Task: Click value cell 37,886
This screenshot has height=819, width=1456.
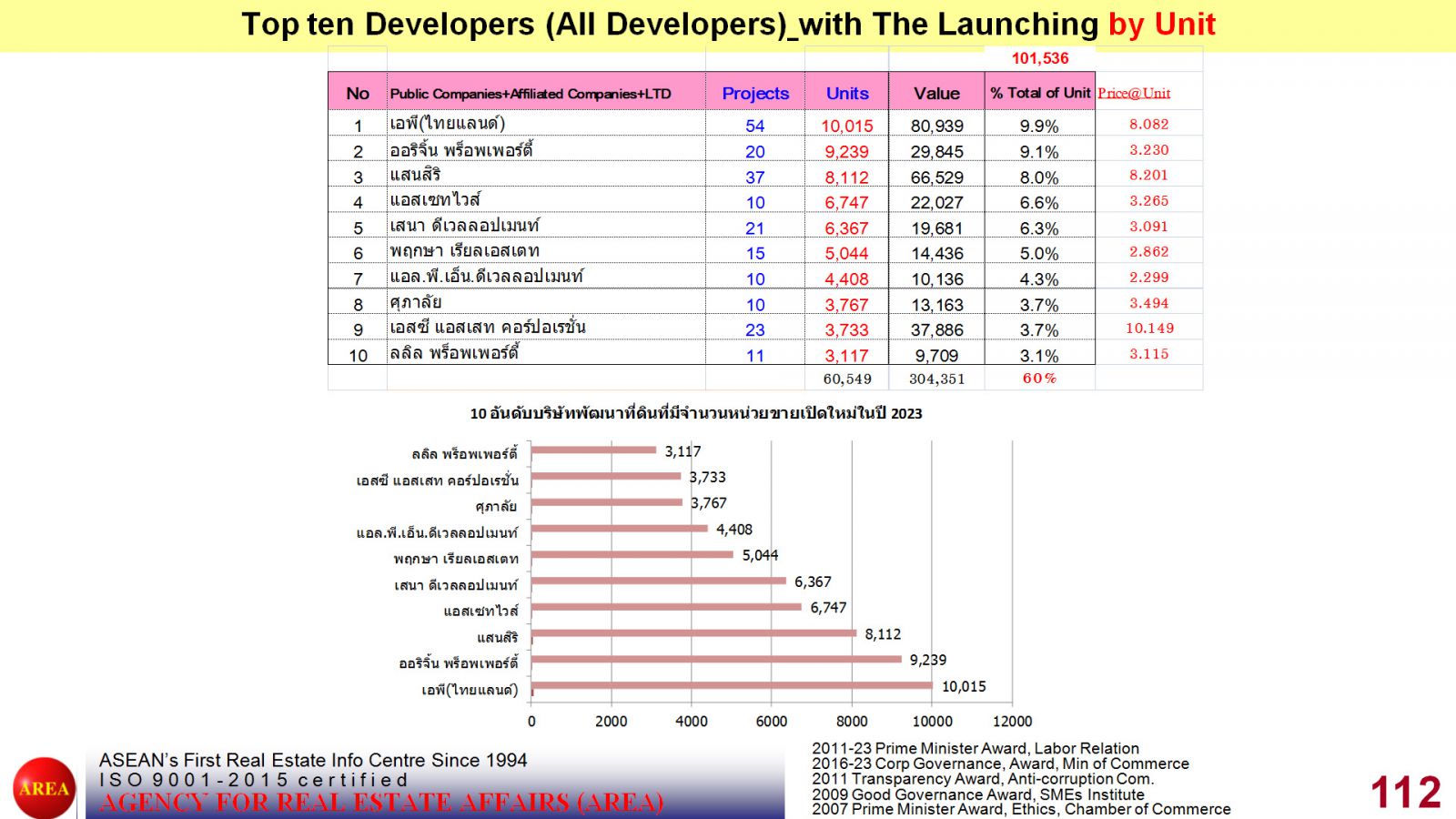Action: (937, 329)
